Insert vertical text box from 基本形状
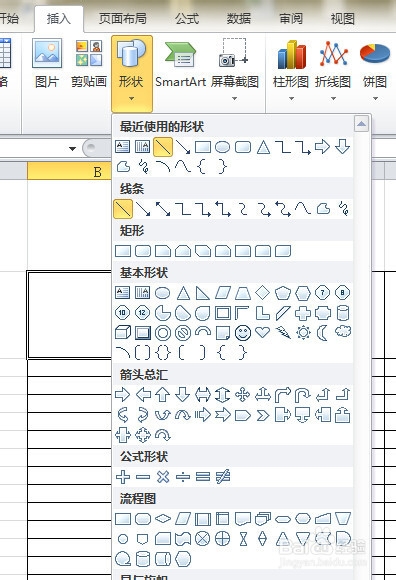 pyautogui.click(x=143, y=293)
